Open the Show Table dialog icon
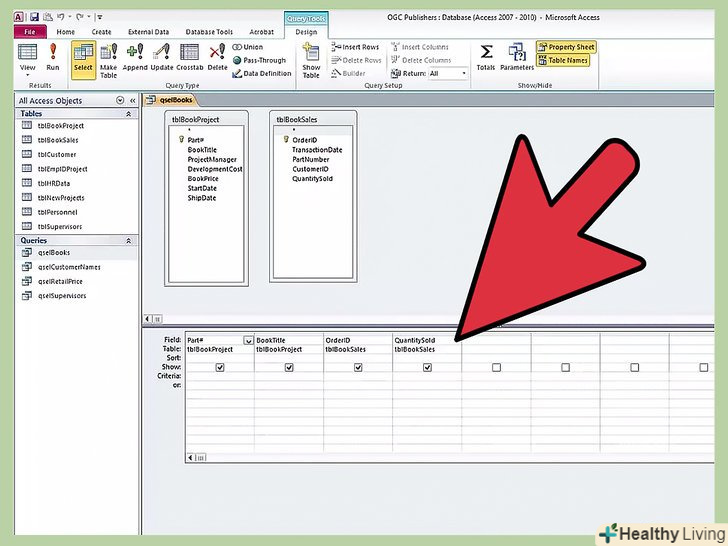Screen dimensions: 728x546 coord(311,57)
